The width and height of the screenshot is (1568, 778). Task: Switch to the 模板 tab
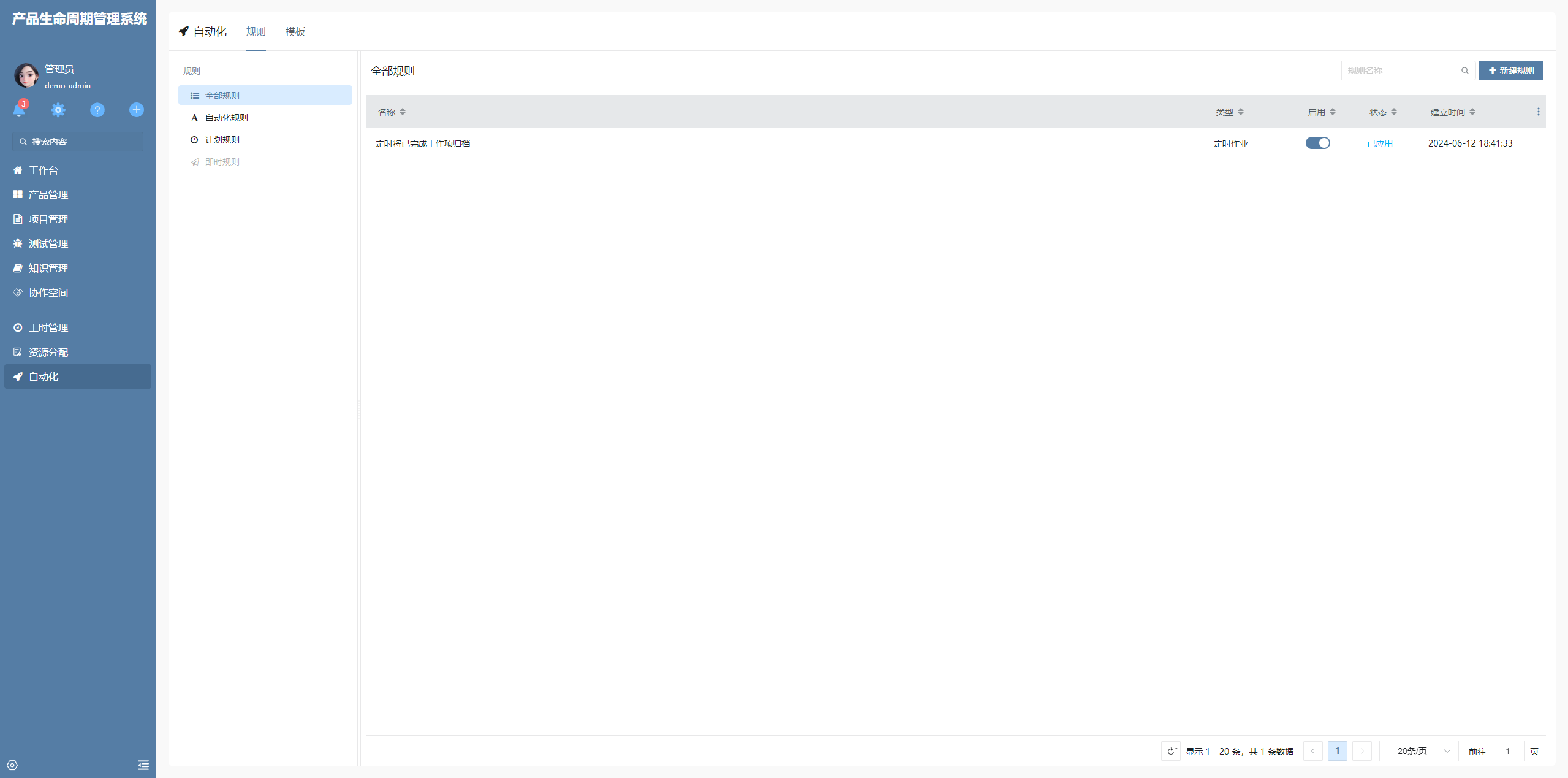(x=295, y=32)
